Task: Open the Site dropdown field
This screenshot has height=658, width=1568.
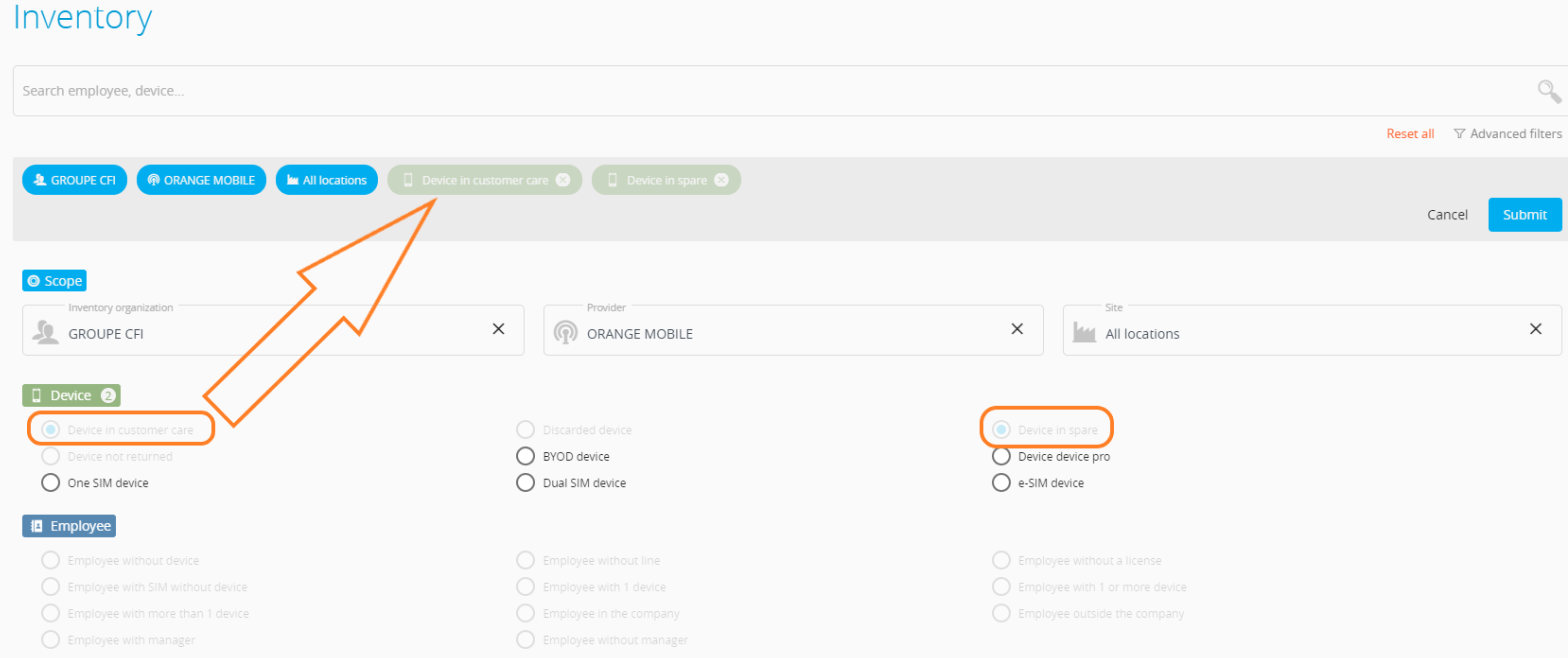Action: (1300, 334)
